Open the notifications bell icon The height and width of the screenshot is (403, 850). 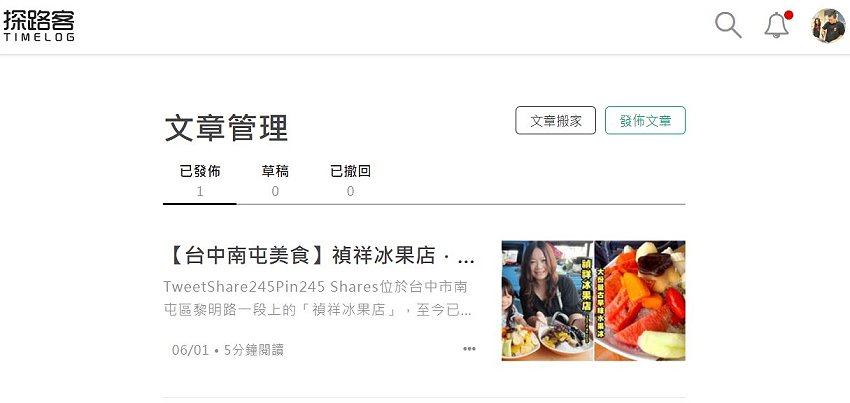776,25
